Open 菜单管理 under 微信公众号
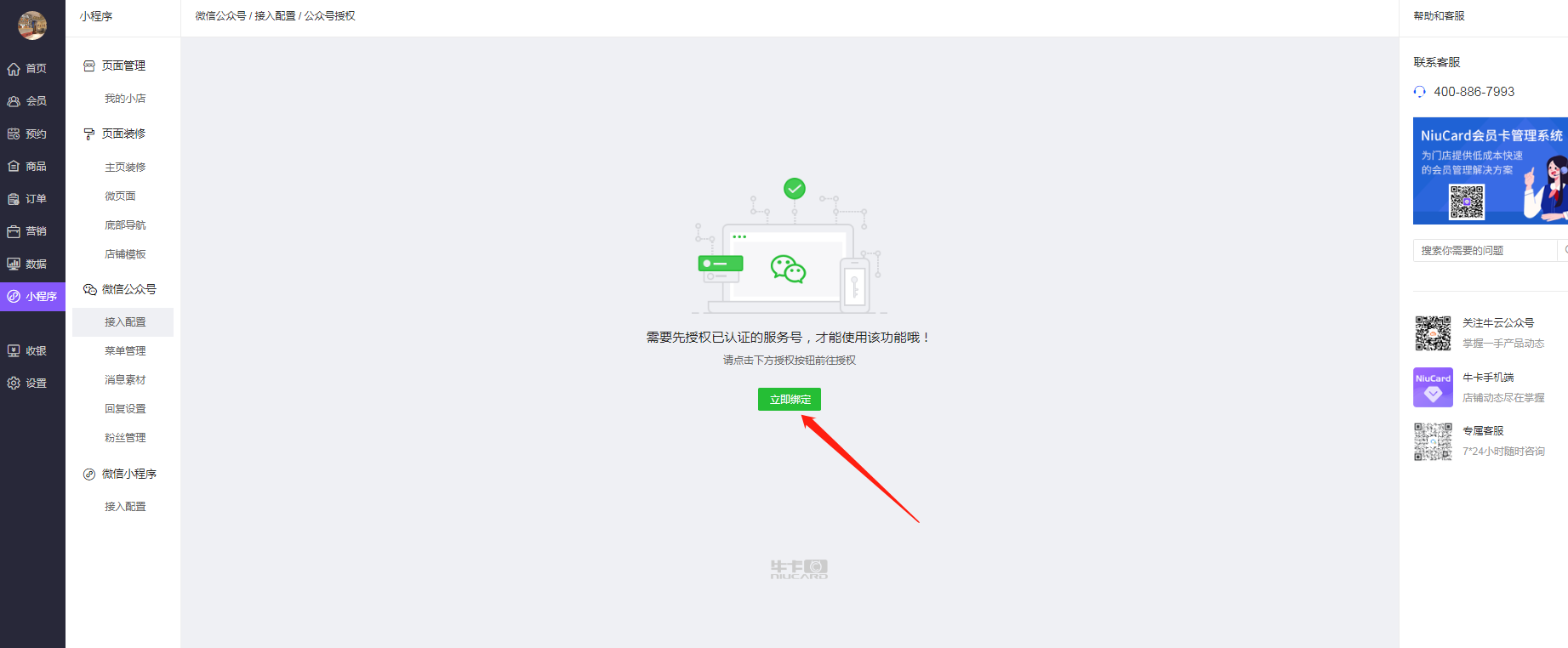Viewport: 1568px width, 648px height. (x=125, y=350)
